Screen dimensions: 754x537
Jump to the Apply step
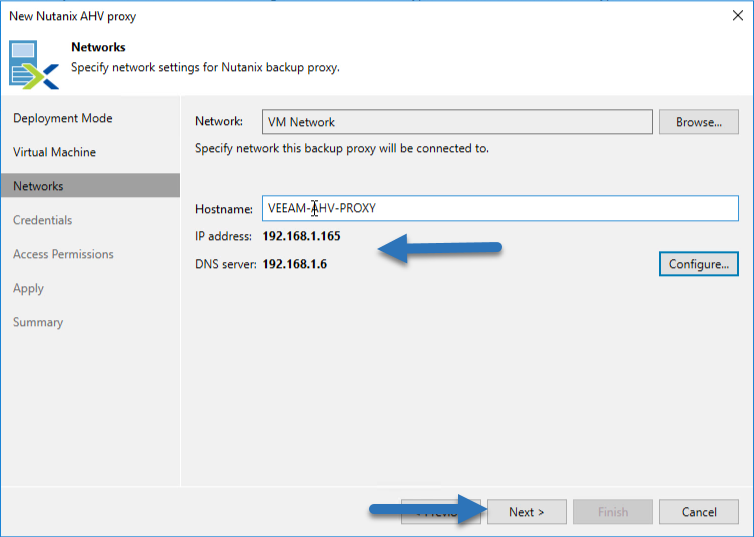[28, 288]
